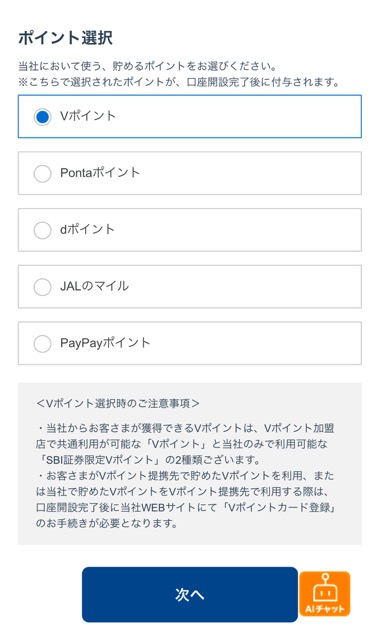Click the gray Vポイント caution notes box
Viewport: 376px width, 640px height.
point(190,464)
